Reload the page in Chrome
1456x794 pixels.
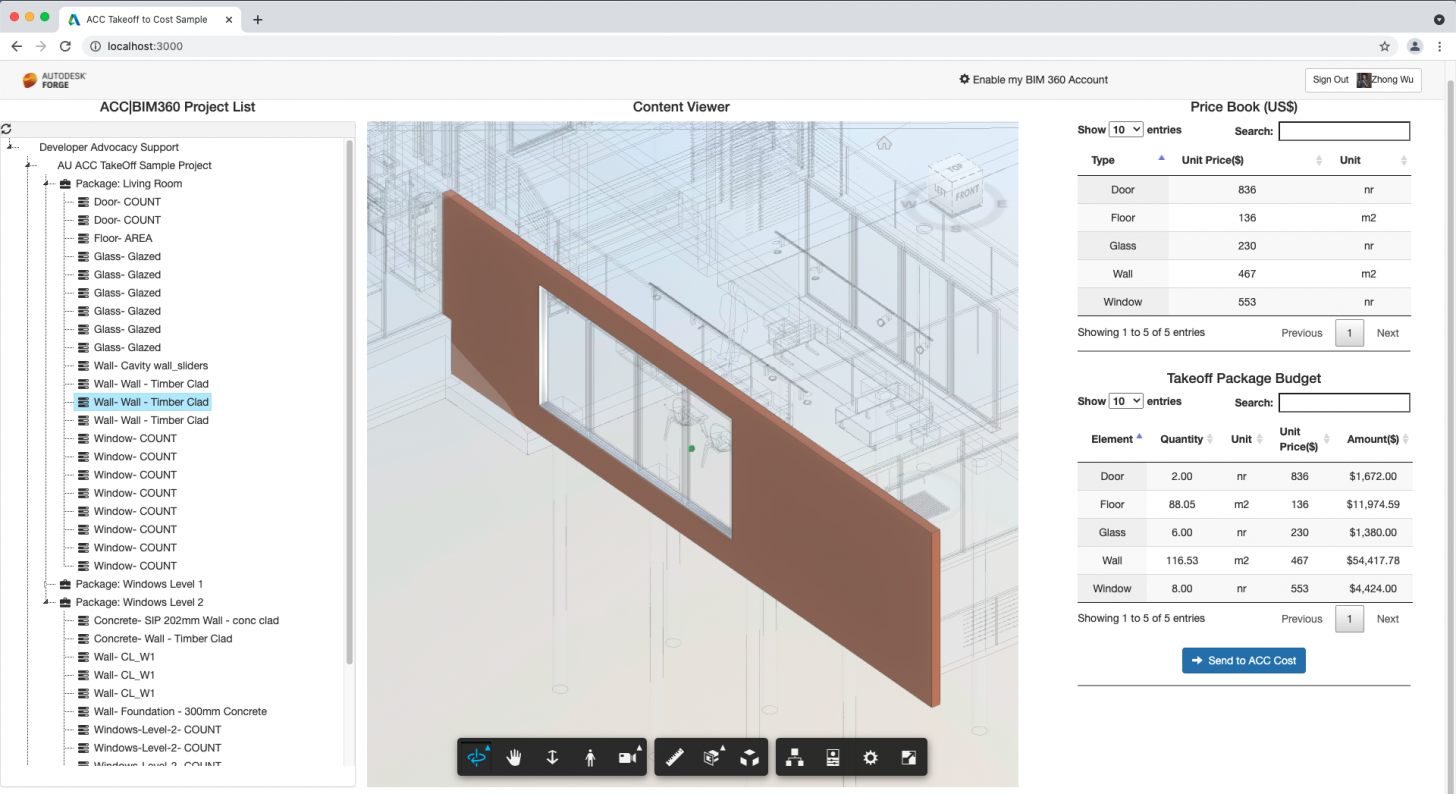pyautogui.click(x=65, y=46)
